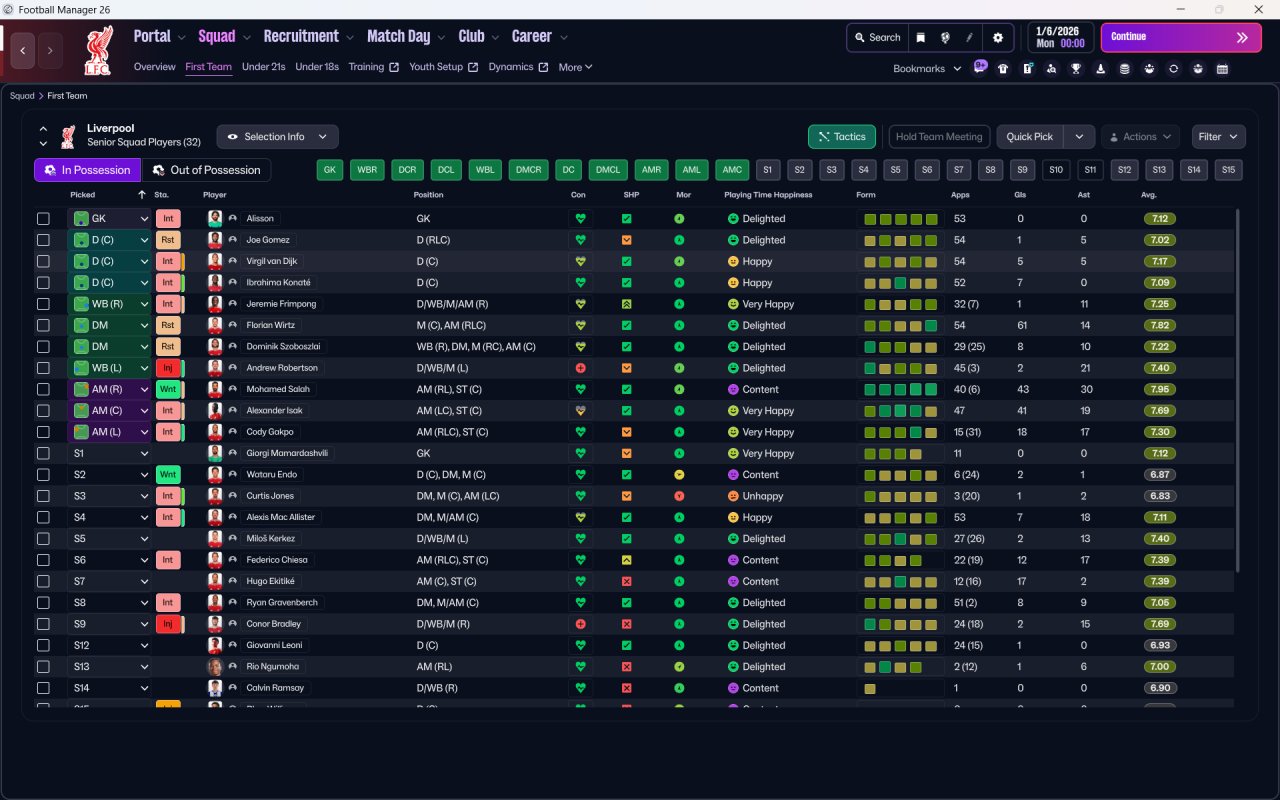Viewport: 1280px width, 800px height.
Task: Click Florian Wirtz's 7.82 average rating pill
Action: tap(1160, 325)
